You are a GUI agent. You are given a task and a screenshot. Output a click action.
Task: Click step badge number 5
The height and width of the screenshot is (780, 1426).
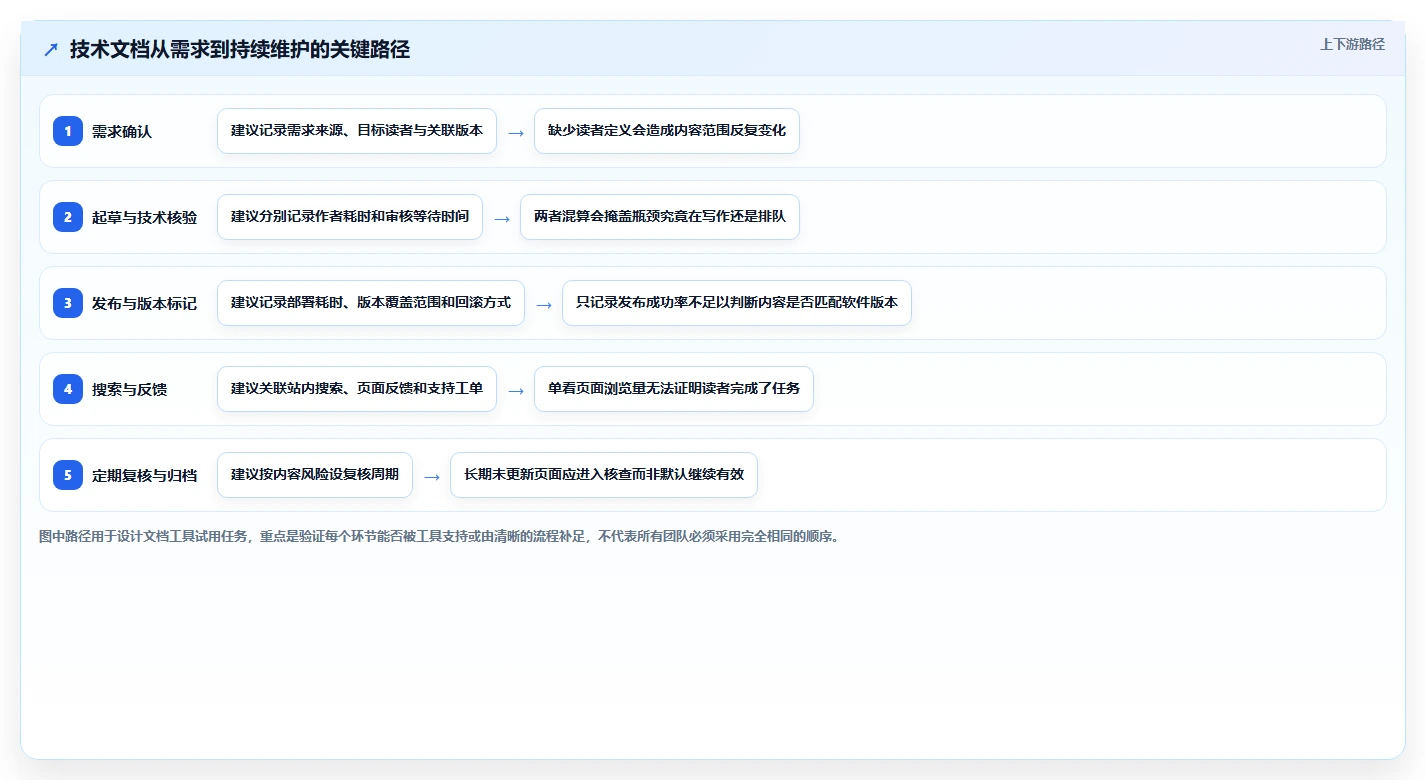(68, 475)
